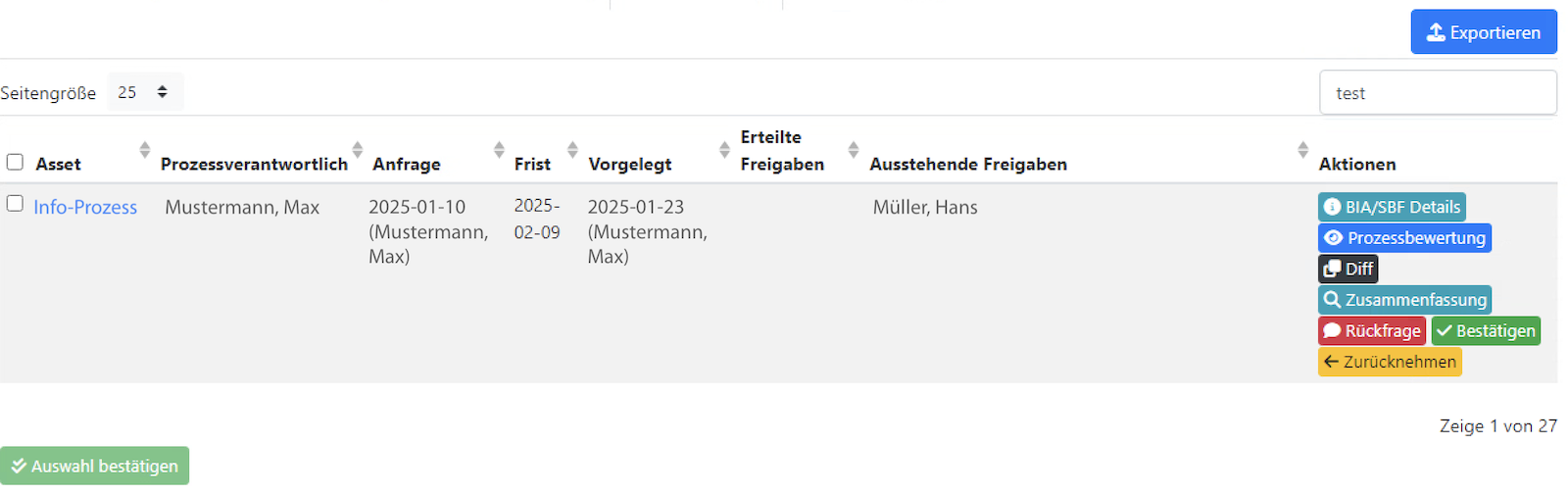Open Prozessbewertung eye button
The width and height of the screenshot is (1568, 494).
click(x=1404, y=238)
